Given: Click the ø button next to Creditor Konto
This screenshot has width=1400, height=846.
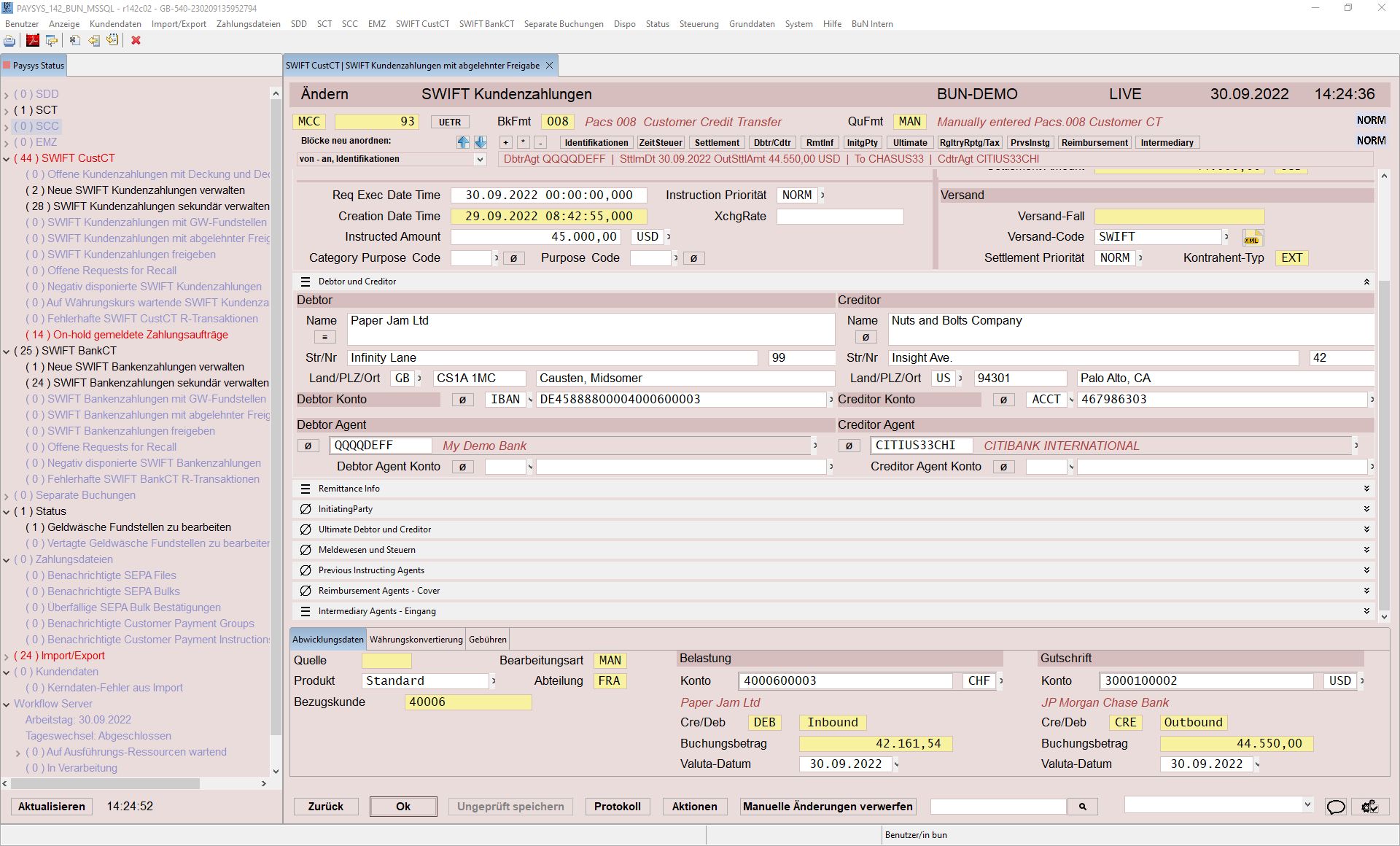Looking at the screenshot, I should point(1003,400).
